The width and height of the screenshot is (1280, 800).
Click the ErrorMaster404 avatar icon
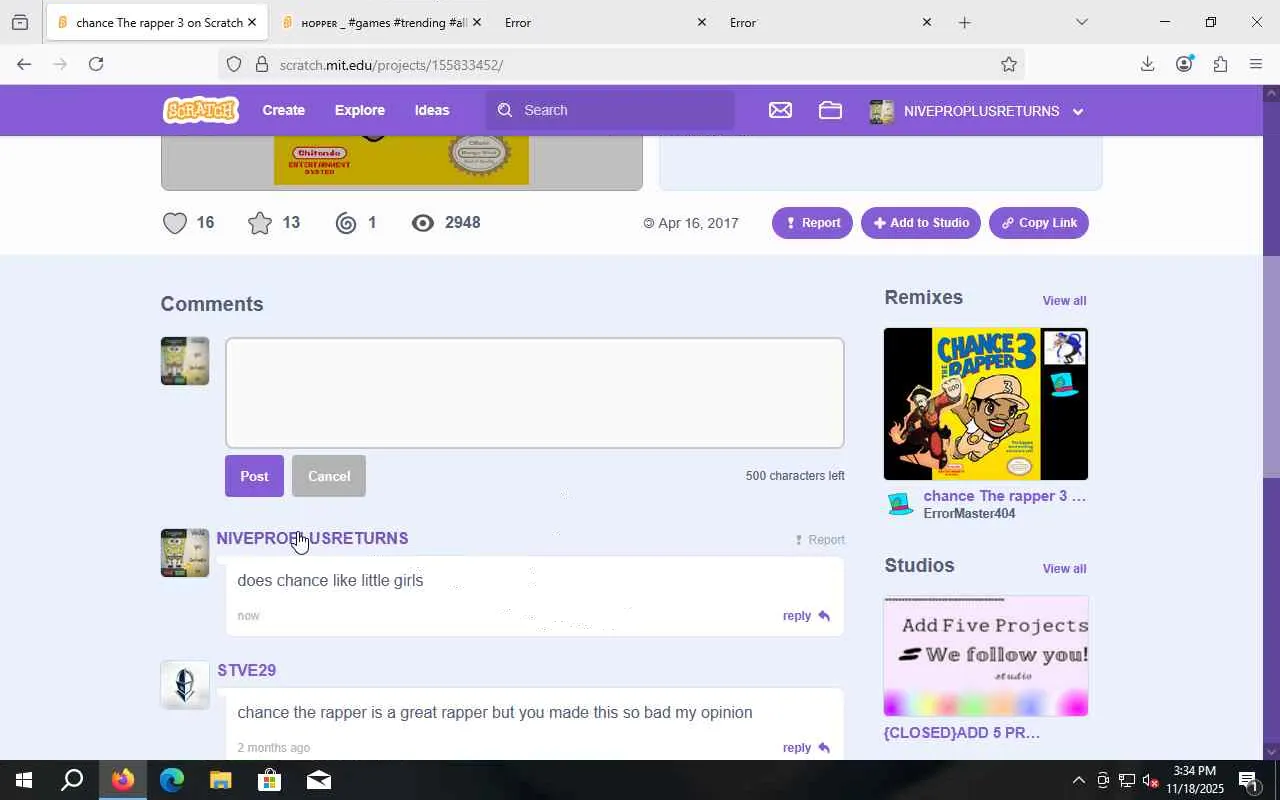[x=900, y=504]
